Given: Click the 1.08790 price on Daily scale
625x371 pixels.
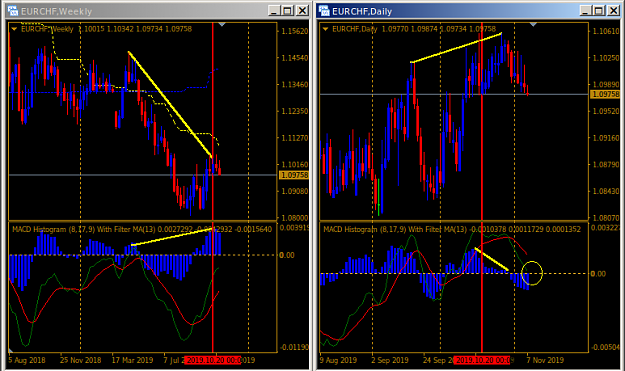Looking at the screenshot, I should point(606,164).
